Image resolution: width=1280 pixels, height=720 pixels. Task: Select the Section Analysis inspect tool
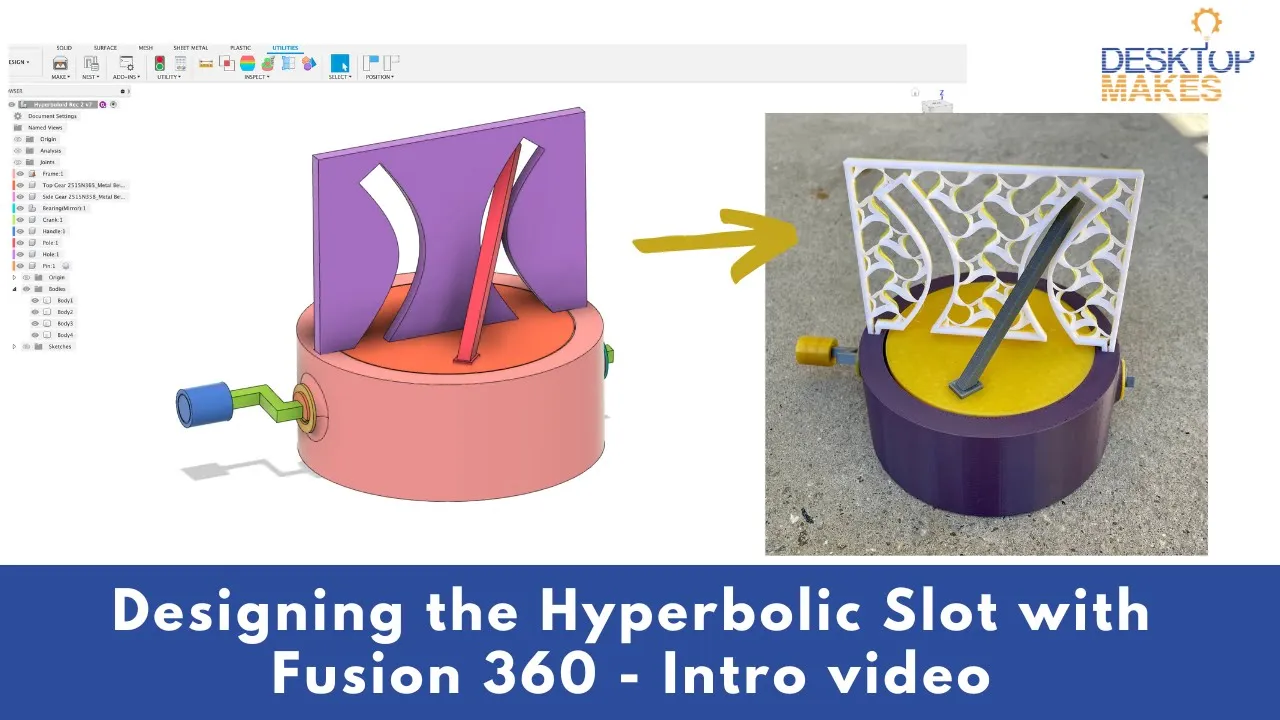pyautogui.click(x=268, y=64)
